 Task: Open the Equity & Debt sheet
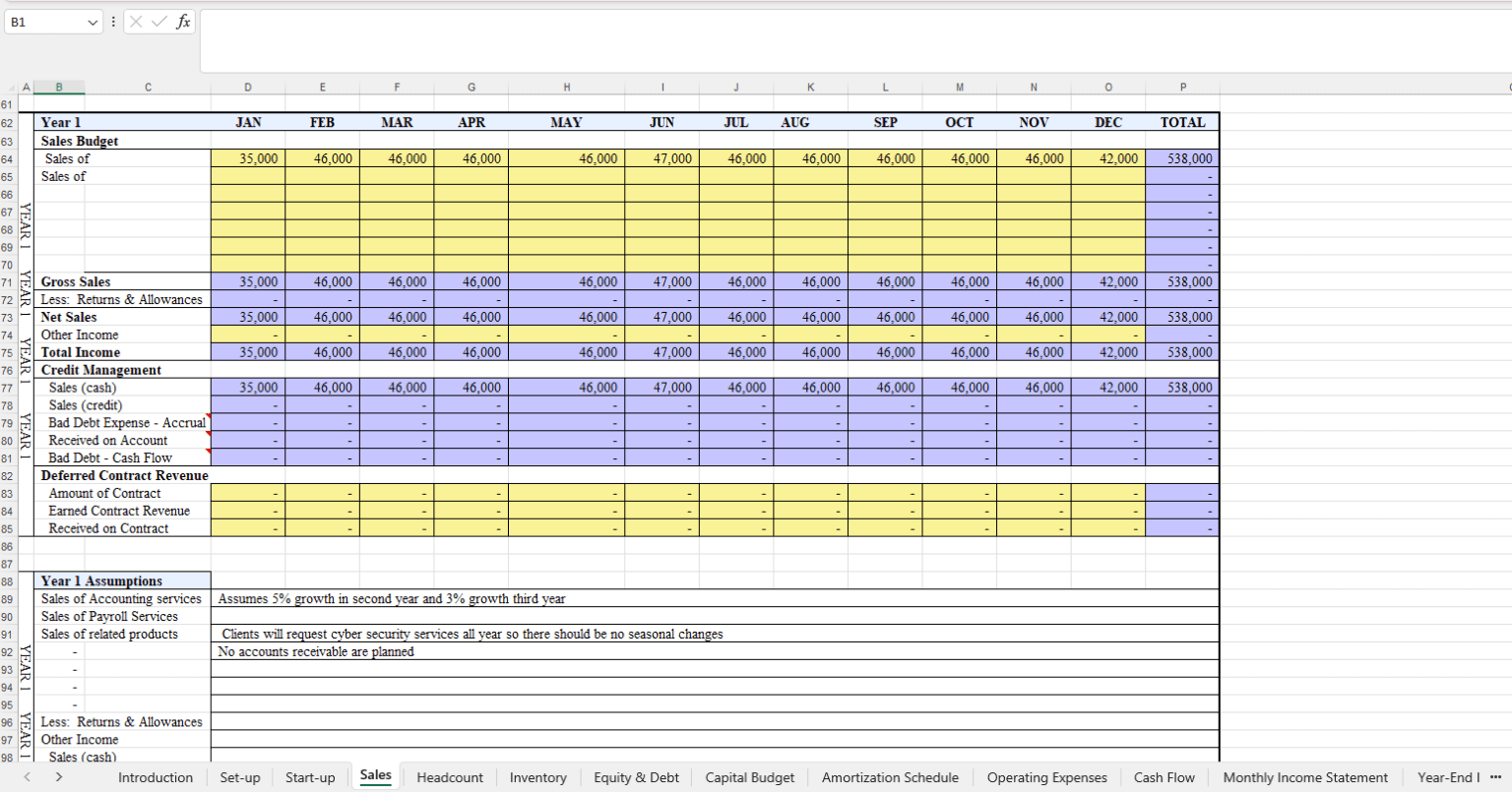pyautogui.click(x=636, y=777)
